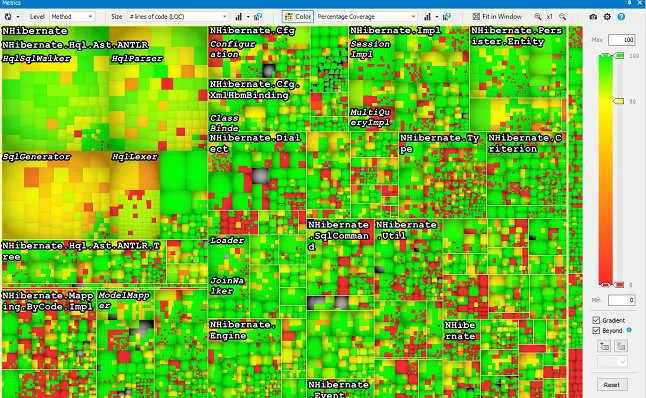Open the Percentage Coverage color metric dropdown
The image size is (646, 398).
(366, 16)
